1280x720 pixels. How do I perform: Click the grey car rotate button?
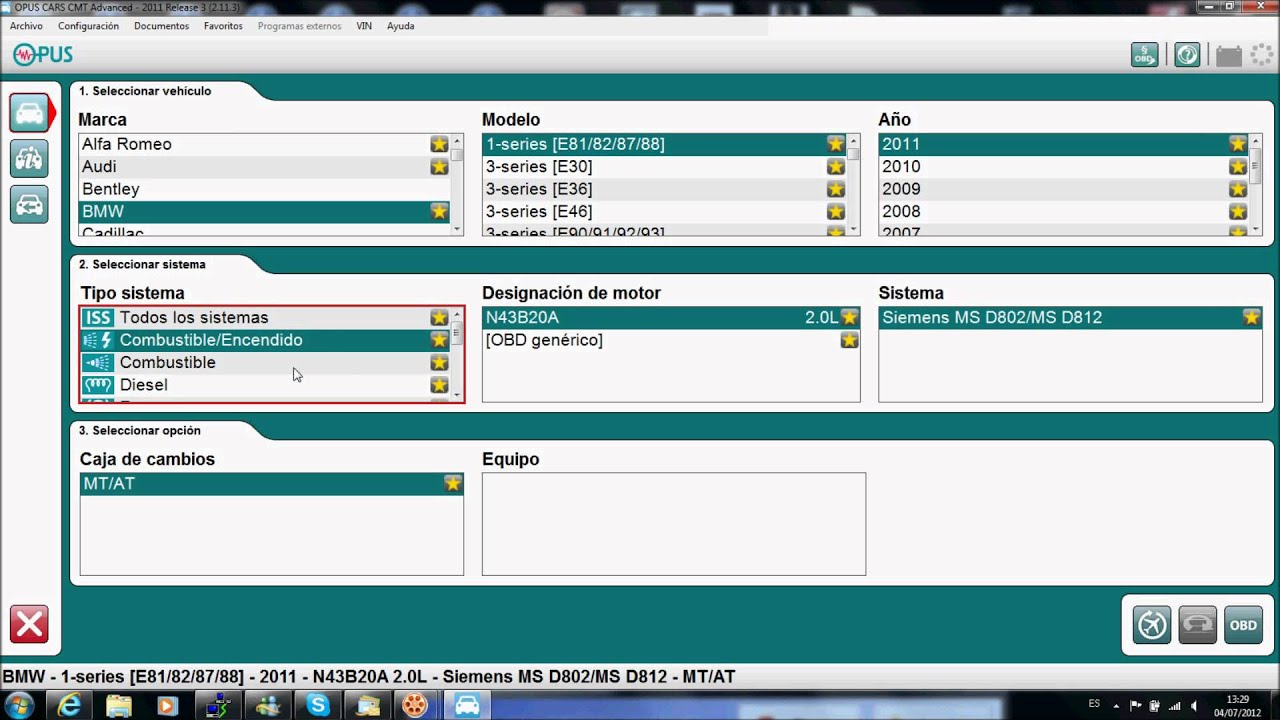(1197, 625)
